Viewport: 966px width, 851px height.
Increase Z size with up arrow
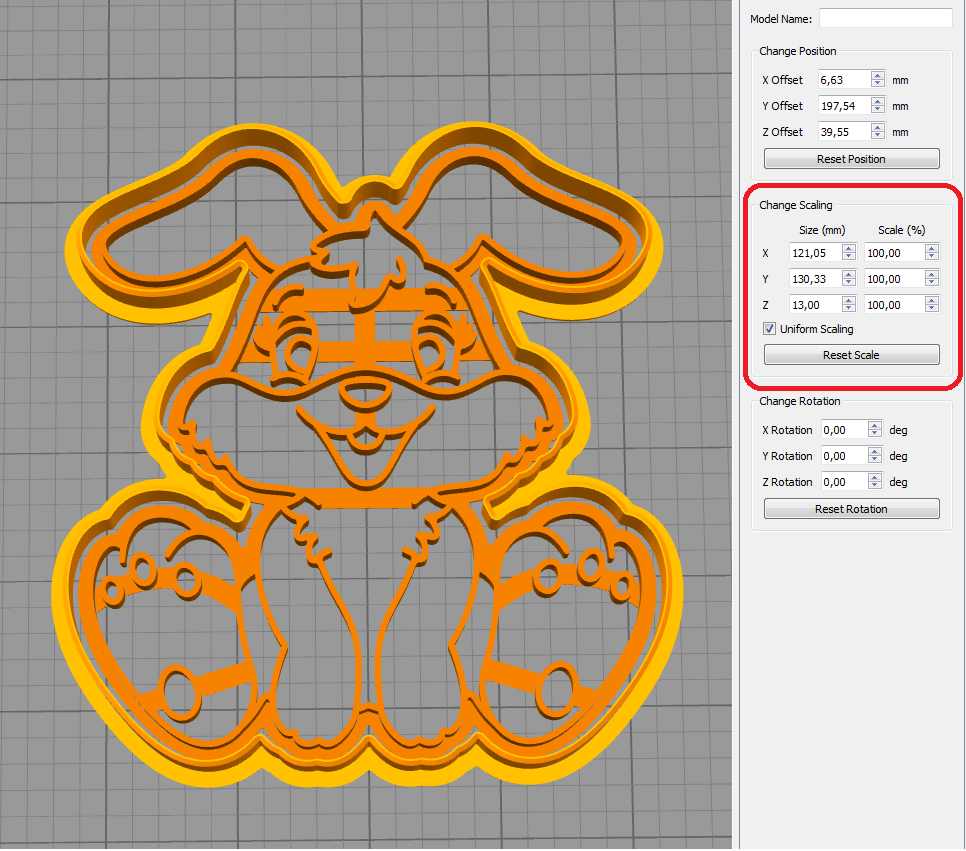[849, 300]
